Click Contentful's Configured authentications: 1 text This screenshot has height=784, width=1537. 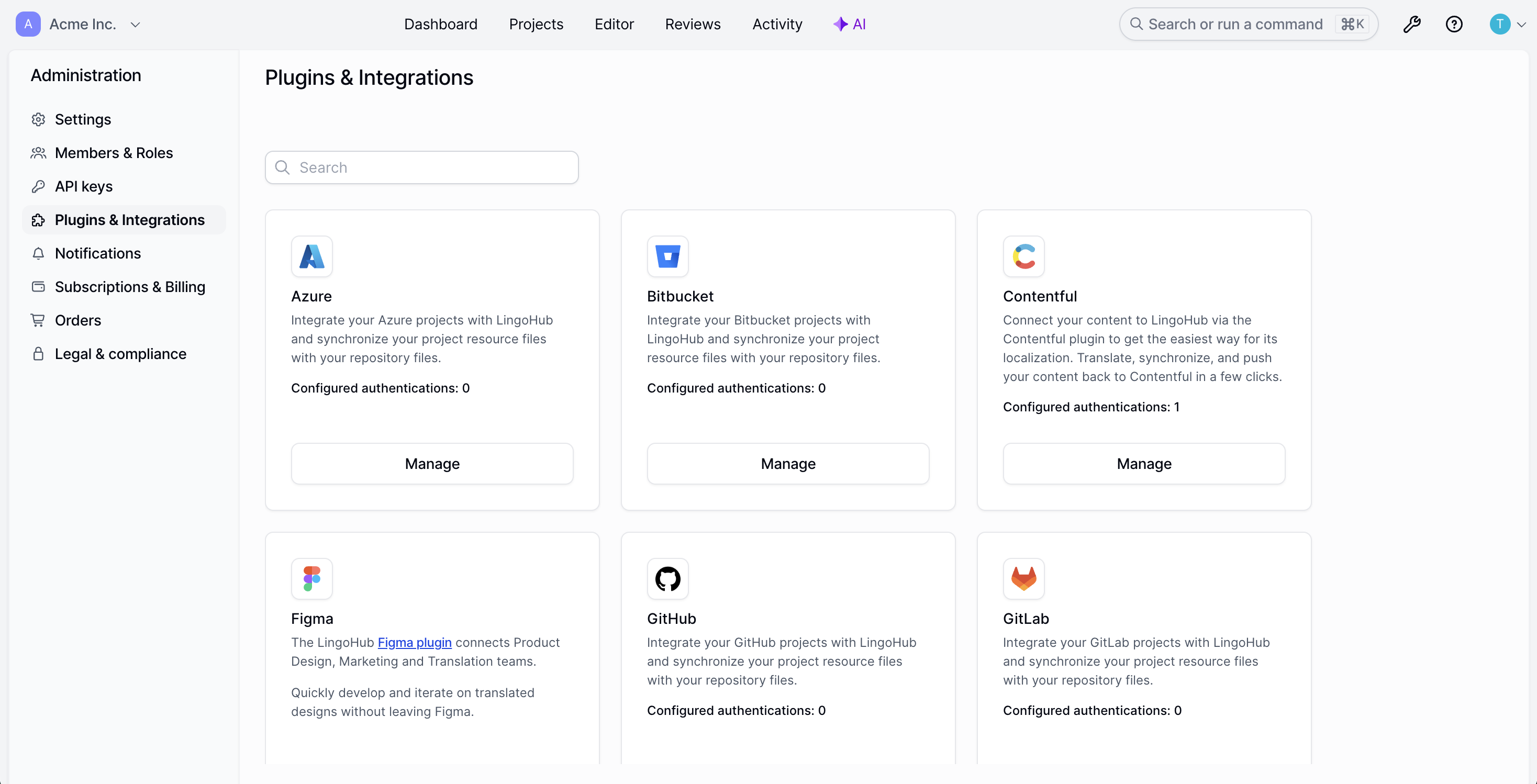point(1092,407)
